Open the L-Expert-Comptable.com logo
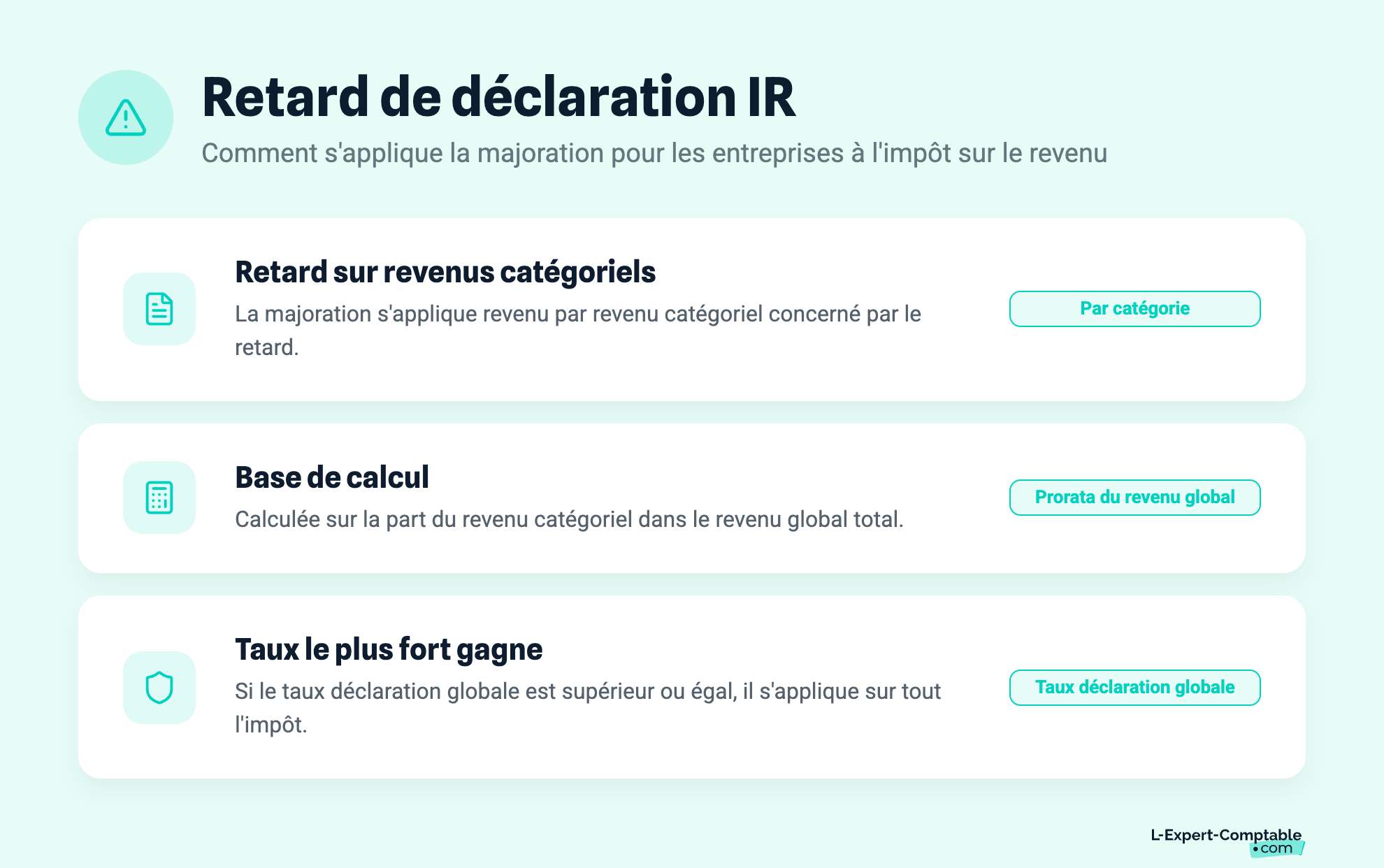The width and height of the screenshot is (1384, 868). coord(1227,841)
